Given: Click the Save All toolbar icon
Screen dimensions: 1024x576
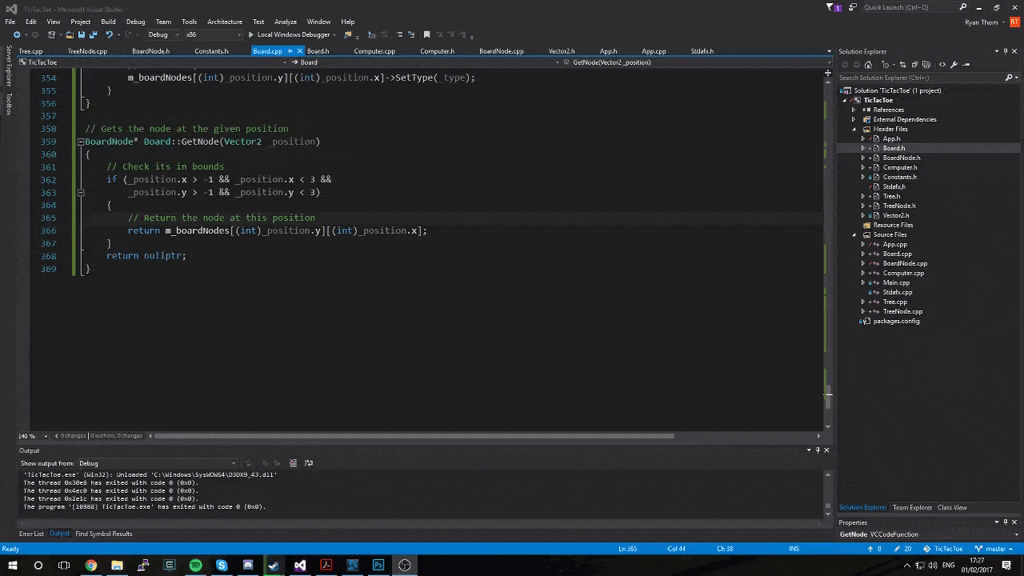Looking at the screenshot, I should (x=92, y=35).
